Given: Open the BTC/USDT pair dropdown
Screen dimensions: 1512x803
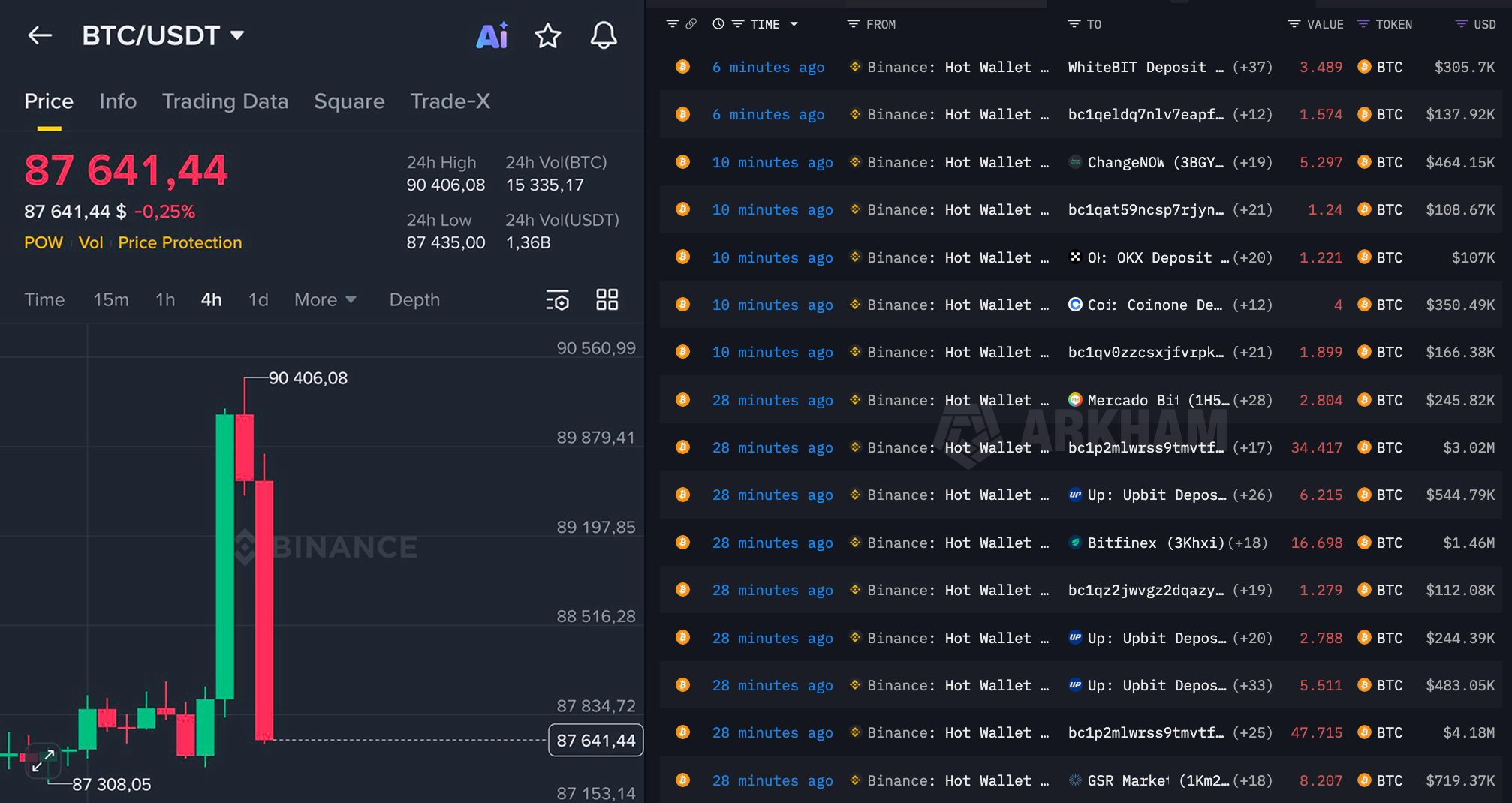Looking at the screenshot, I should pos(237,35).
